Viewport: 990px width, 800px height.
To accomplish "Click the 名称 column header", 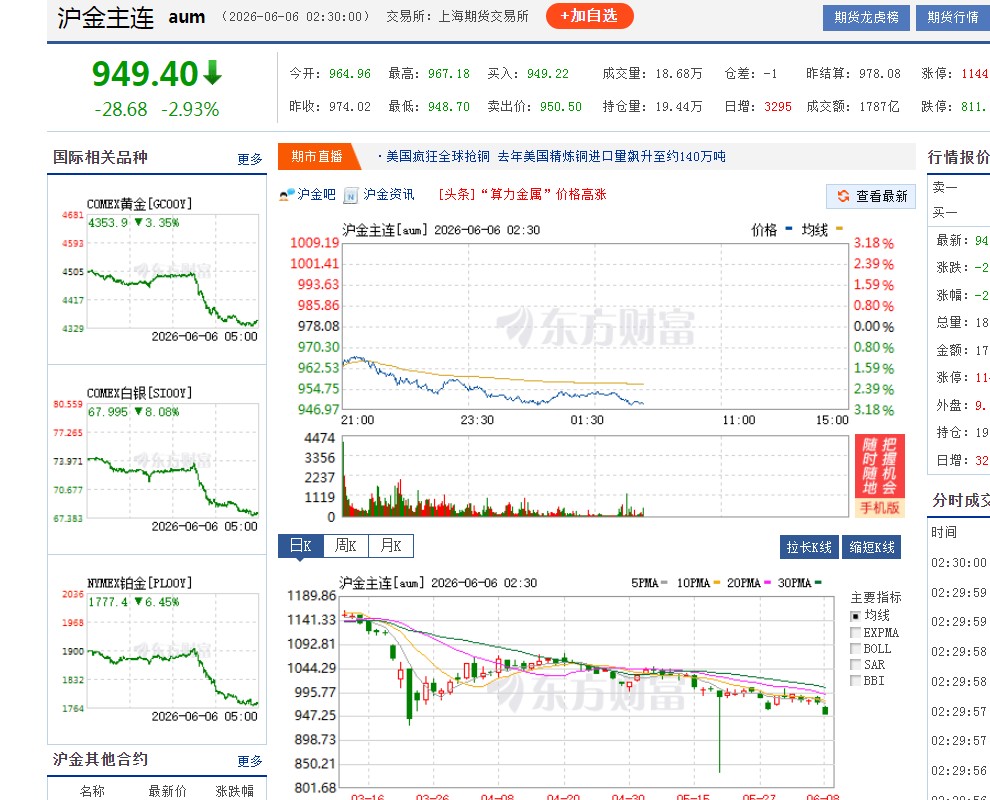I will point(92,791).
